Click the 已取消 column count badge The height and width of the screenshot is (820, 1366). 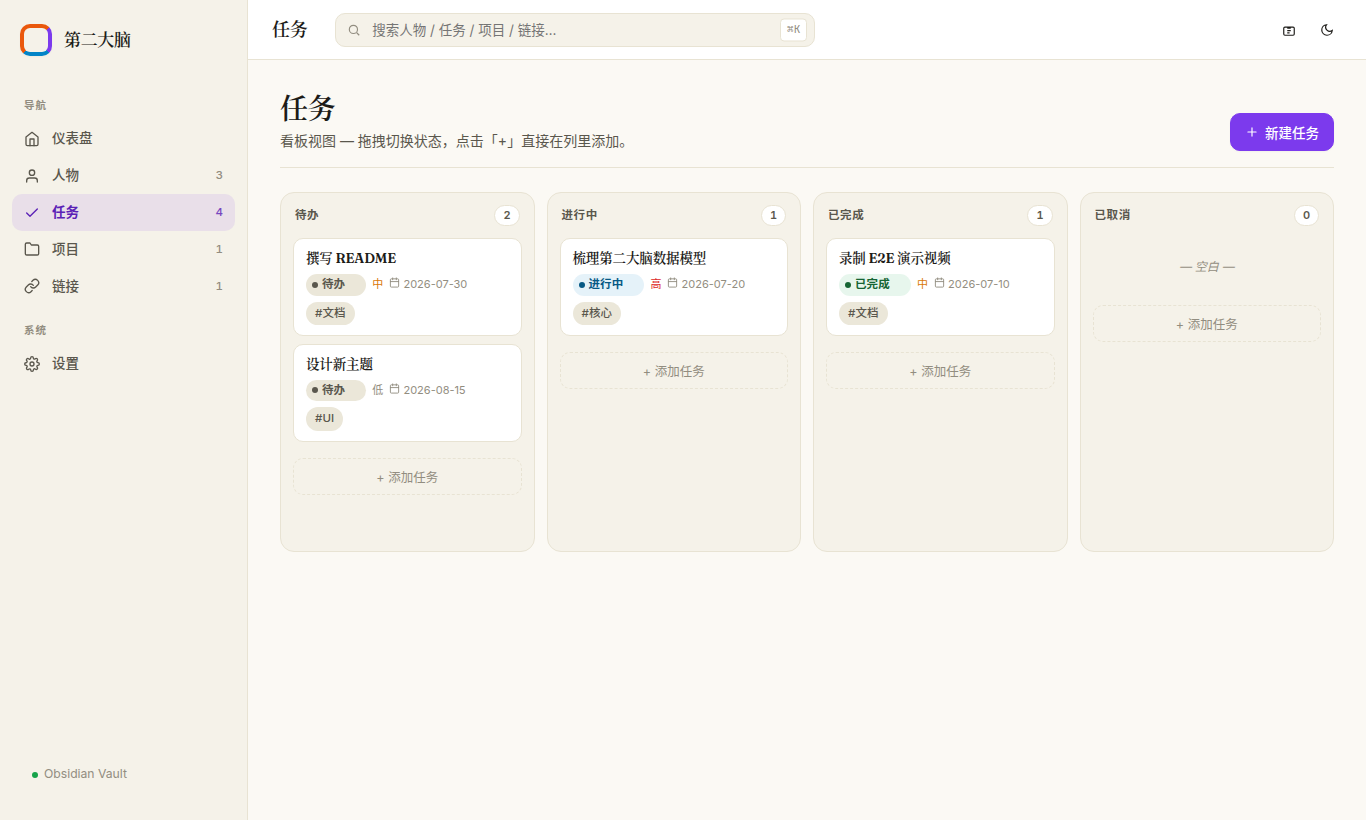click(x=1306, y=215)
